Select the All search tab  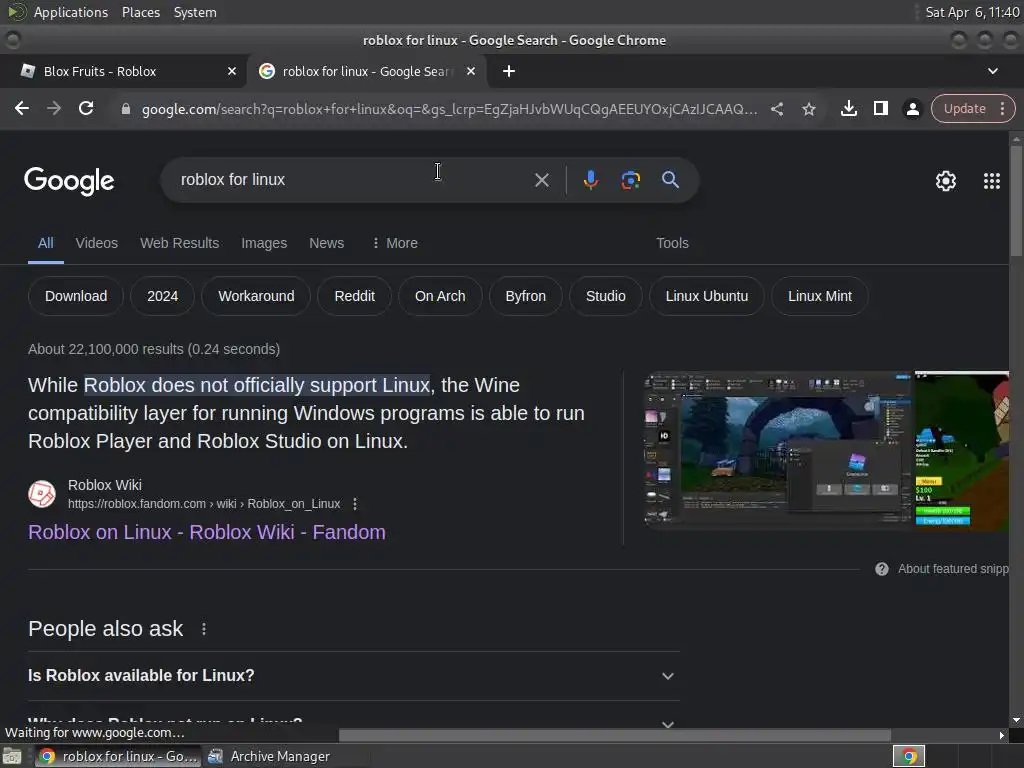click(46, 243)
